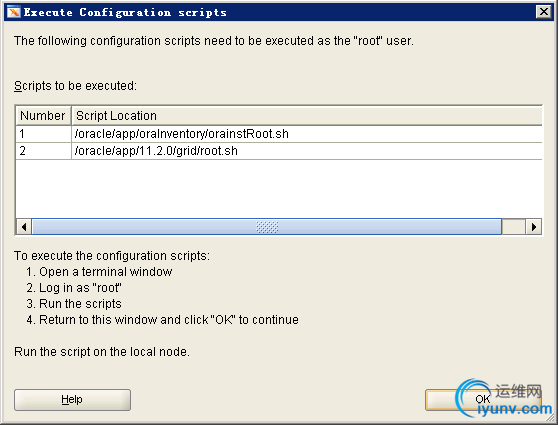Select the Script Location column header
Viewport: 558px width, 425px height.
tap(307, 116)
